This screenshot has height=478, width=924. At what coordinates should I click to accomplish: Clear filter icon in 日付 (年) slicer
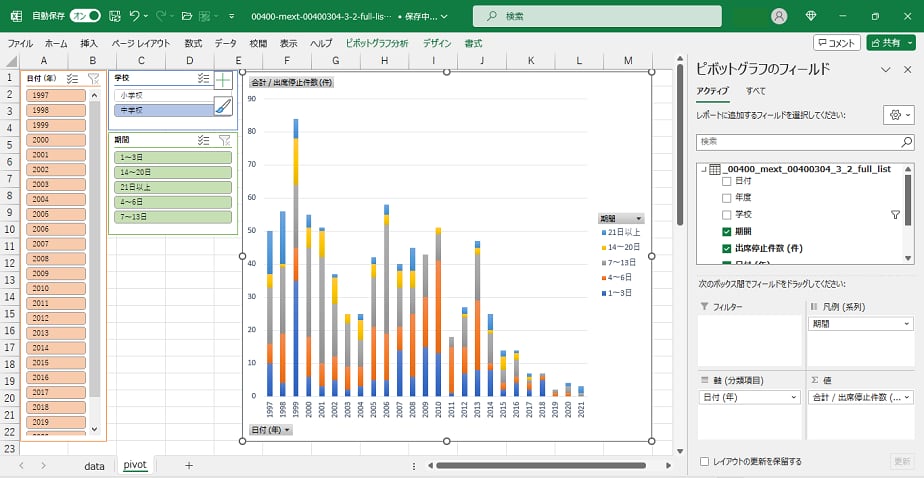pos(93,78)
